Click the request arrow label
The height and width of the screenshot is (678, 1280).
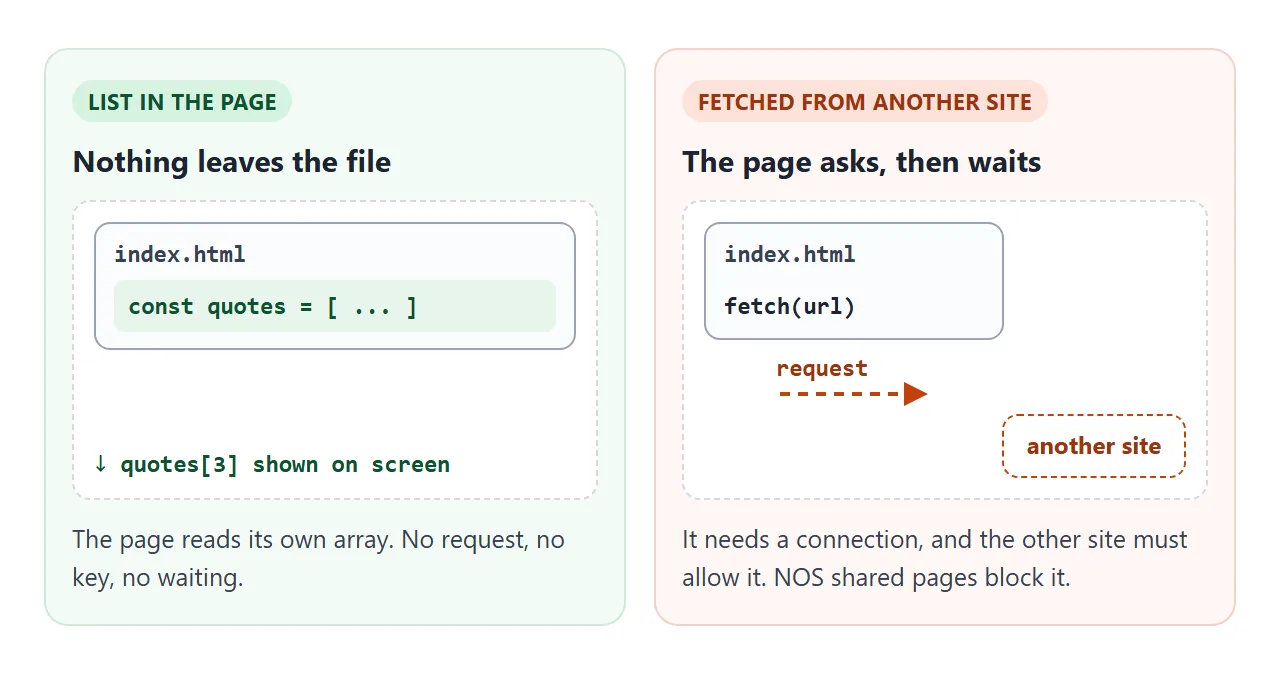(822, 368)
